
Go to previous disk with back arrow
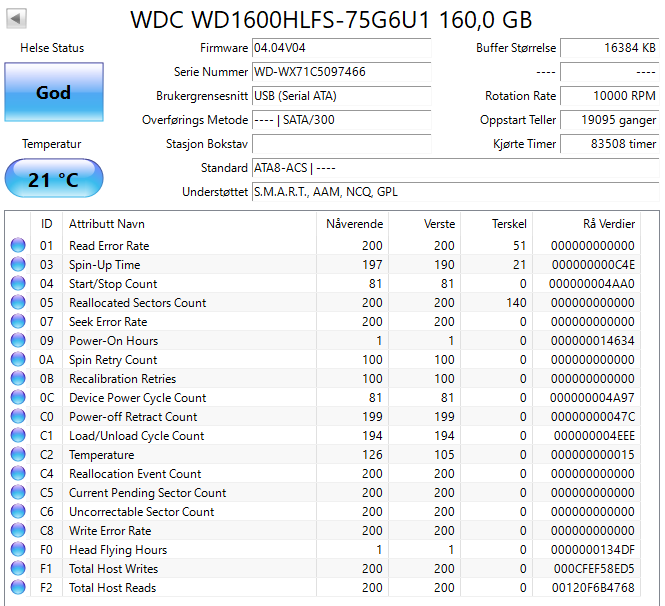[x=17, y=19]
